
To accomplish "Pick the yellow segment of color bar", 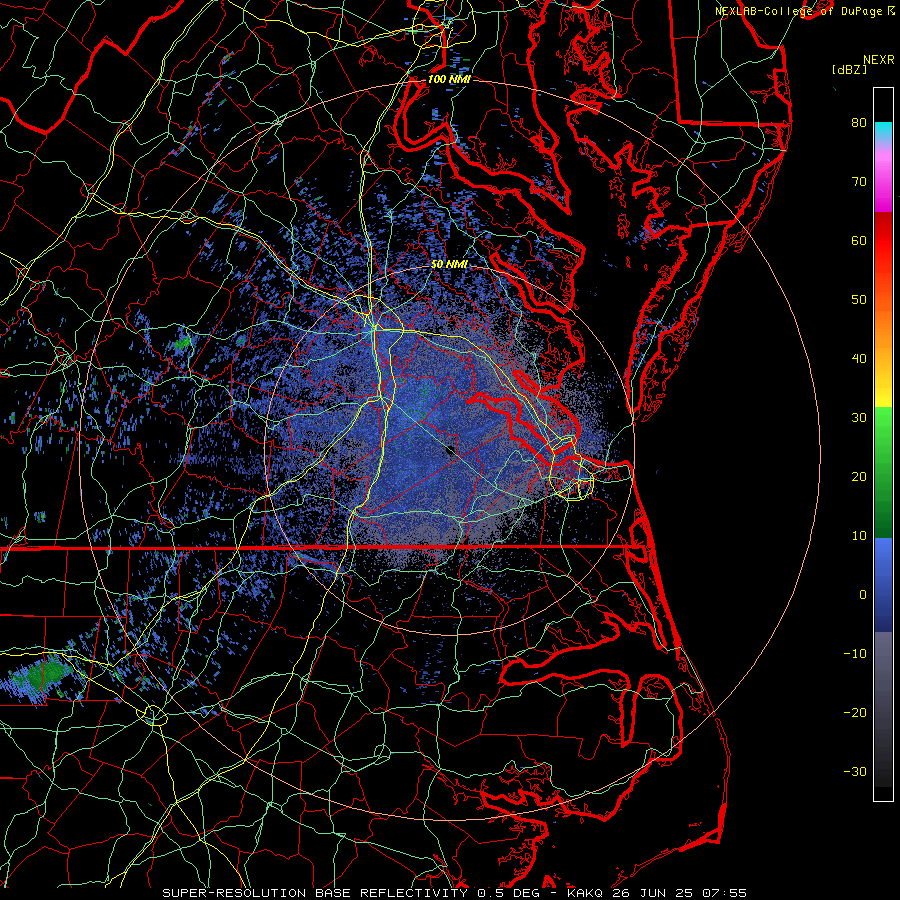I will (883, 390).
